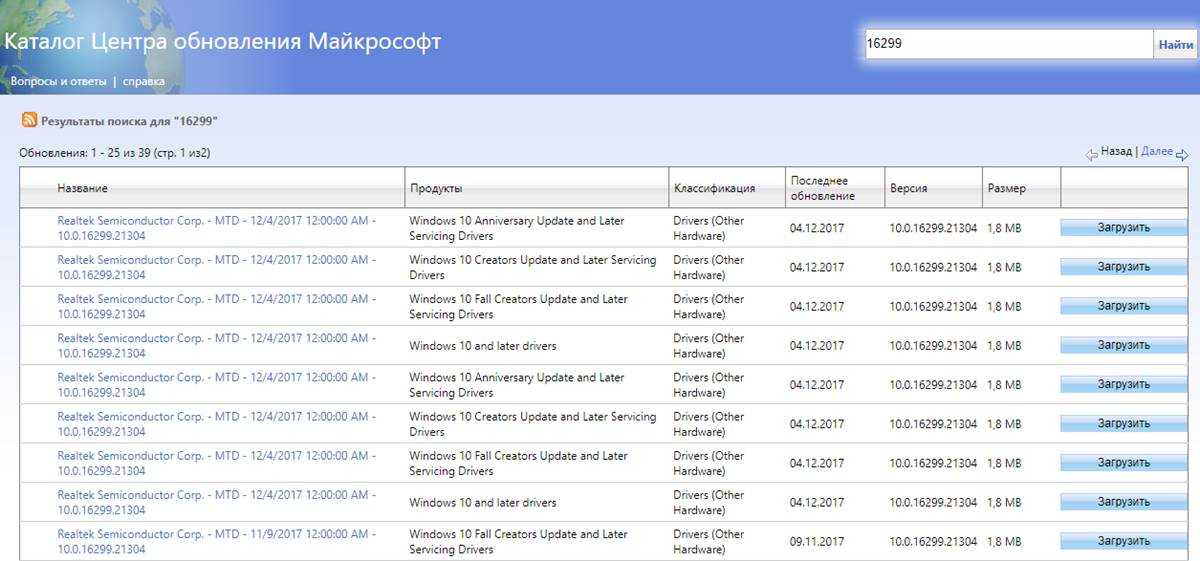
Task: Click Загрузить in the 09.11.2017 row
Action: coord(1123,541)
